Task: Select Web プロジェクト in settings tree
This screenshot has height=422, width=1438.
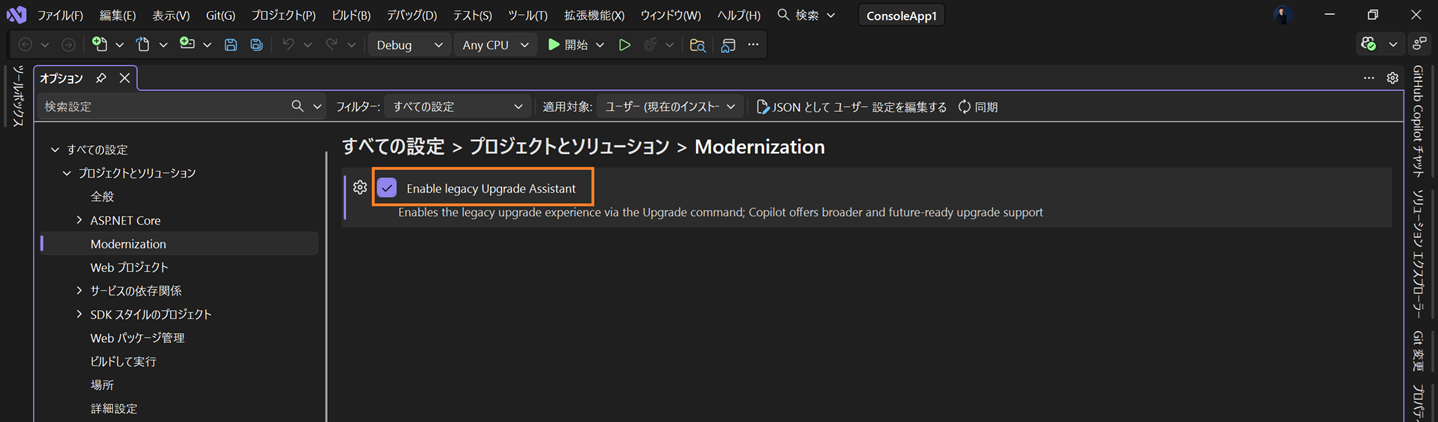Action: coord(129,267)
